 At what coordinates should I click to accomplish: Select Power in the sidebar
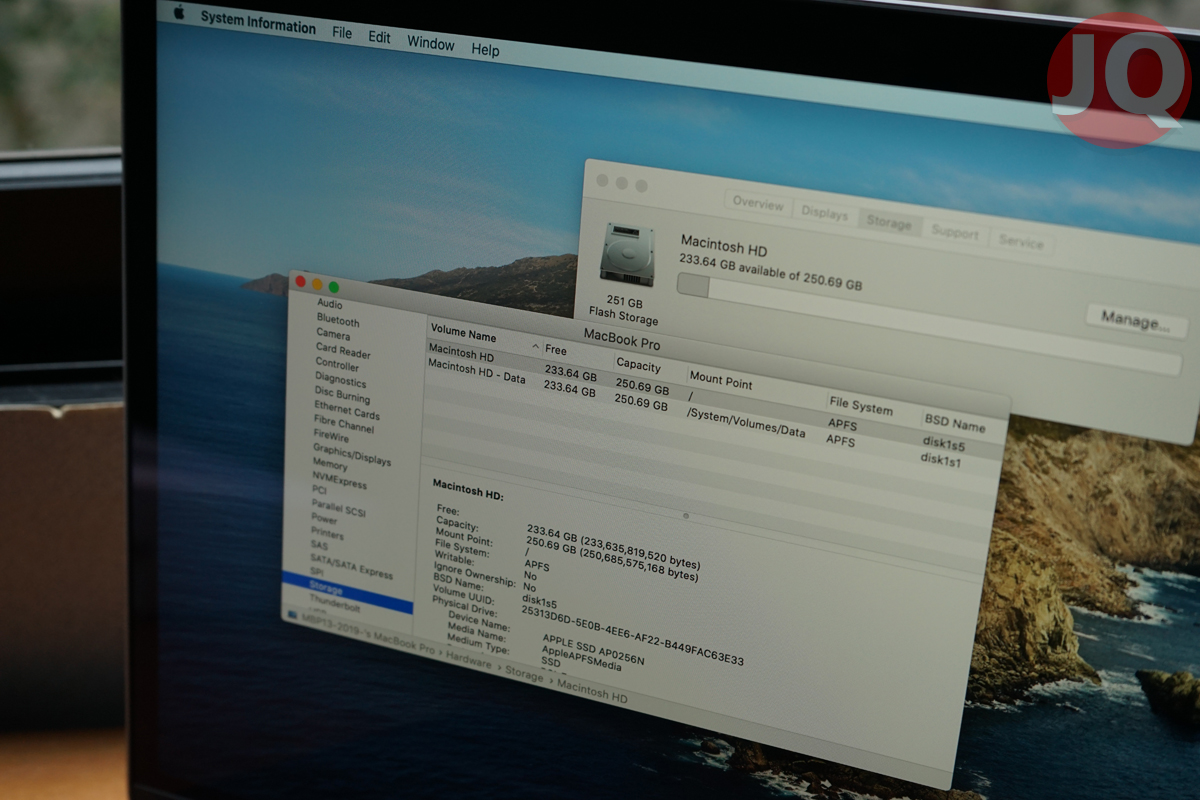(324, 520)
